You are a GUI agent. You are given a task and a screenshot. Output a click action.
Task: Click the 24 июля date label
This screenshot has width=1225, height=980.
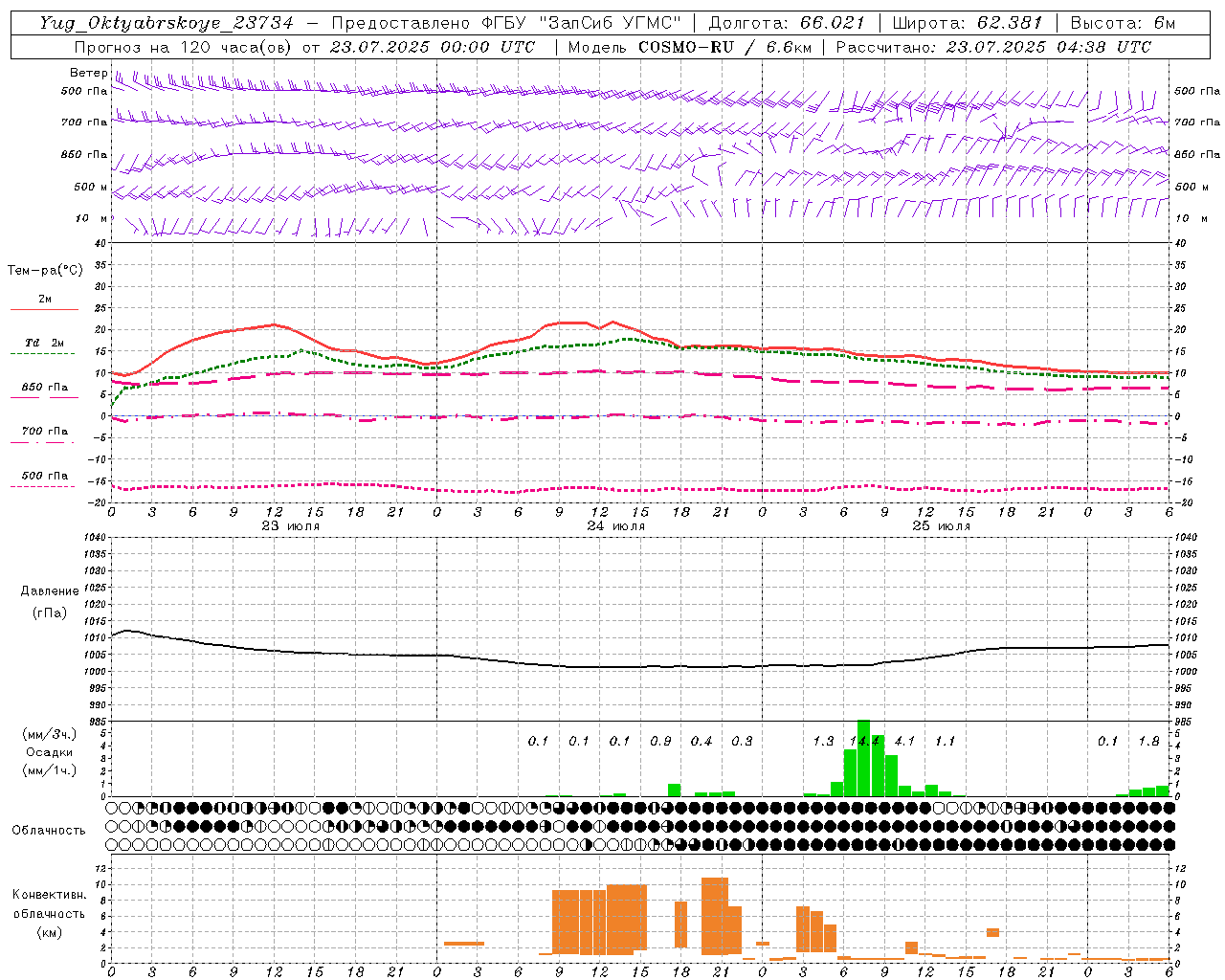pyautogui.click(x=616, y=526)
